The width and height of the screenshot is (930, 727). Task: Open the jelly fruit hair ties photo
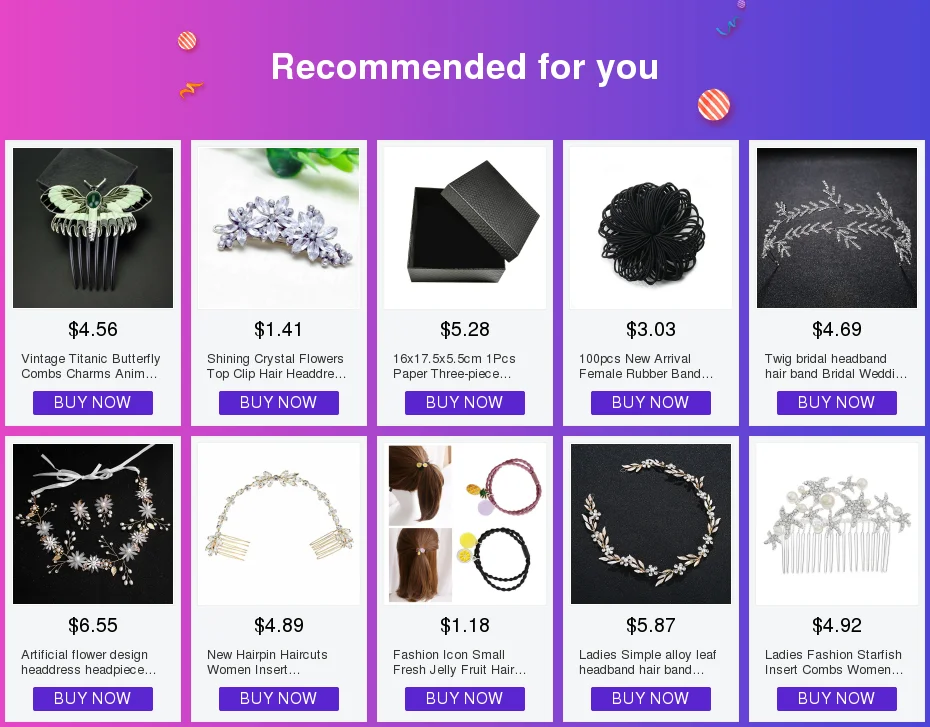(x=465, y=524)
